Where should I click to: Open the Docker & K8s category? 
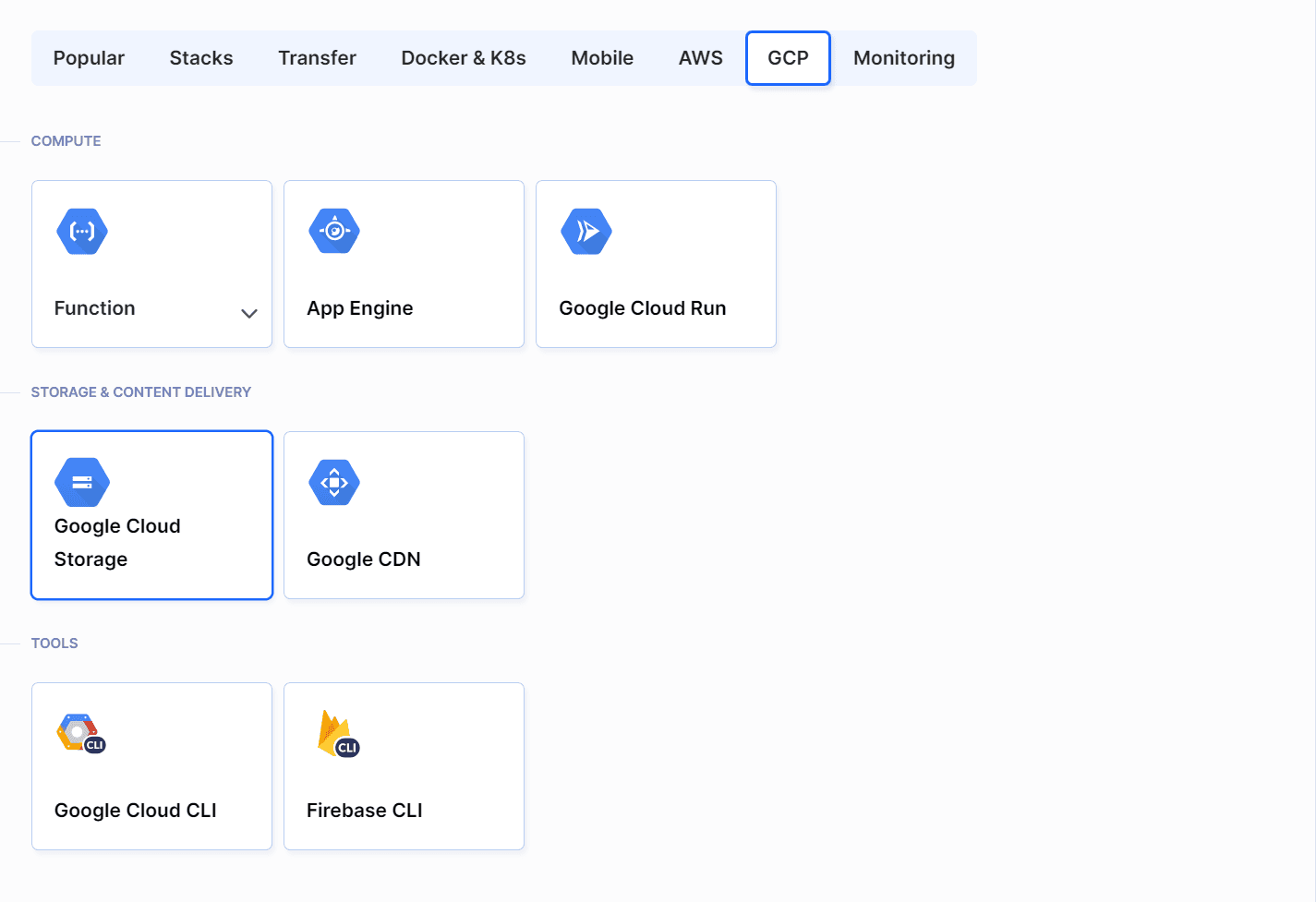pyautogui.click(x=464, y=57)
